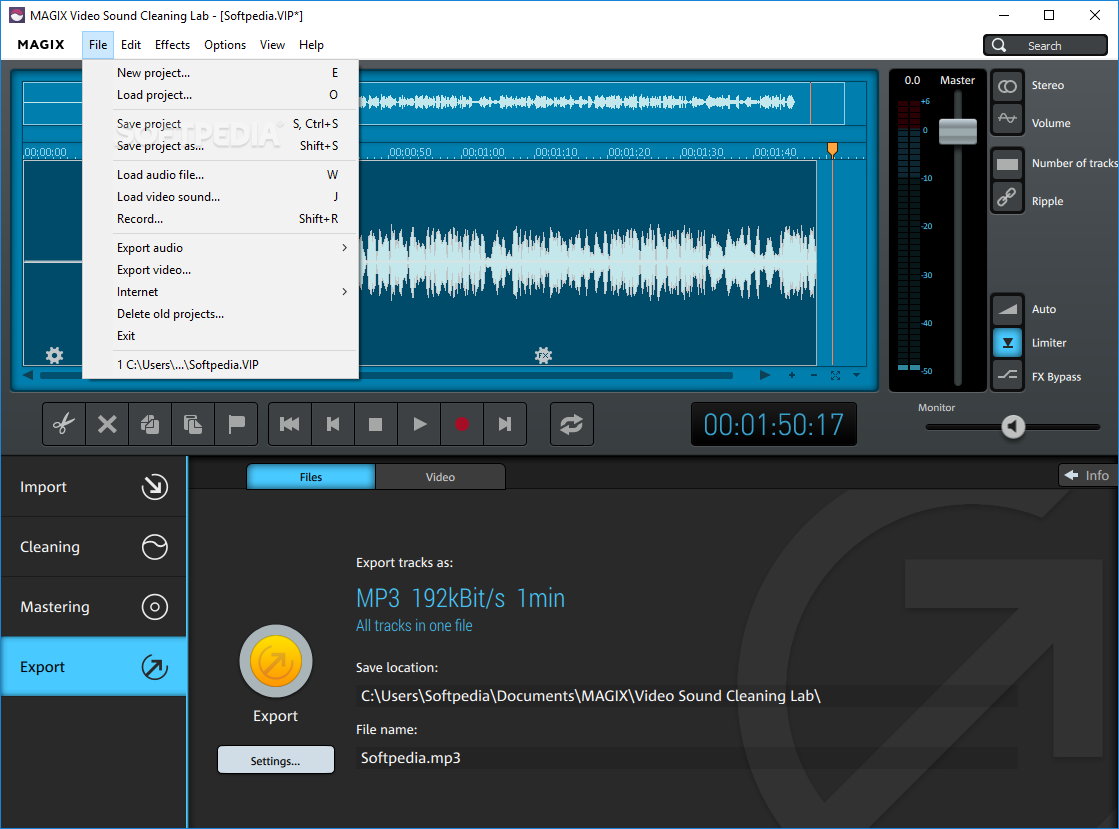This screenshot has width=1119, height=829.
Task: Switch to the Video tab
Action: point(440,477)
